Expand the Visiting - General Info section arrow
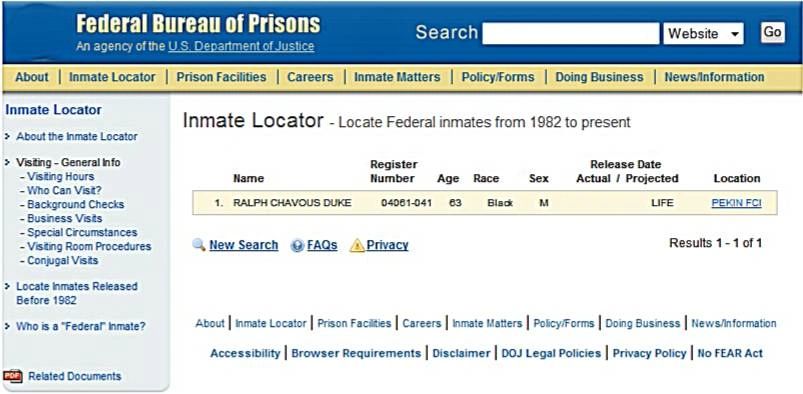Viewport: 803px width, 394px height. (x=7, y=162)
